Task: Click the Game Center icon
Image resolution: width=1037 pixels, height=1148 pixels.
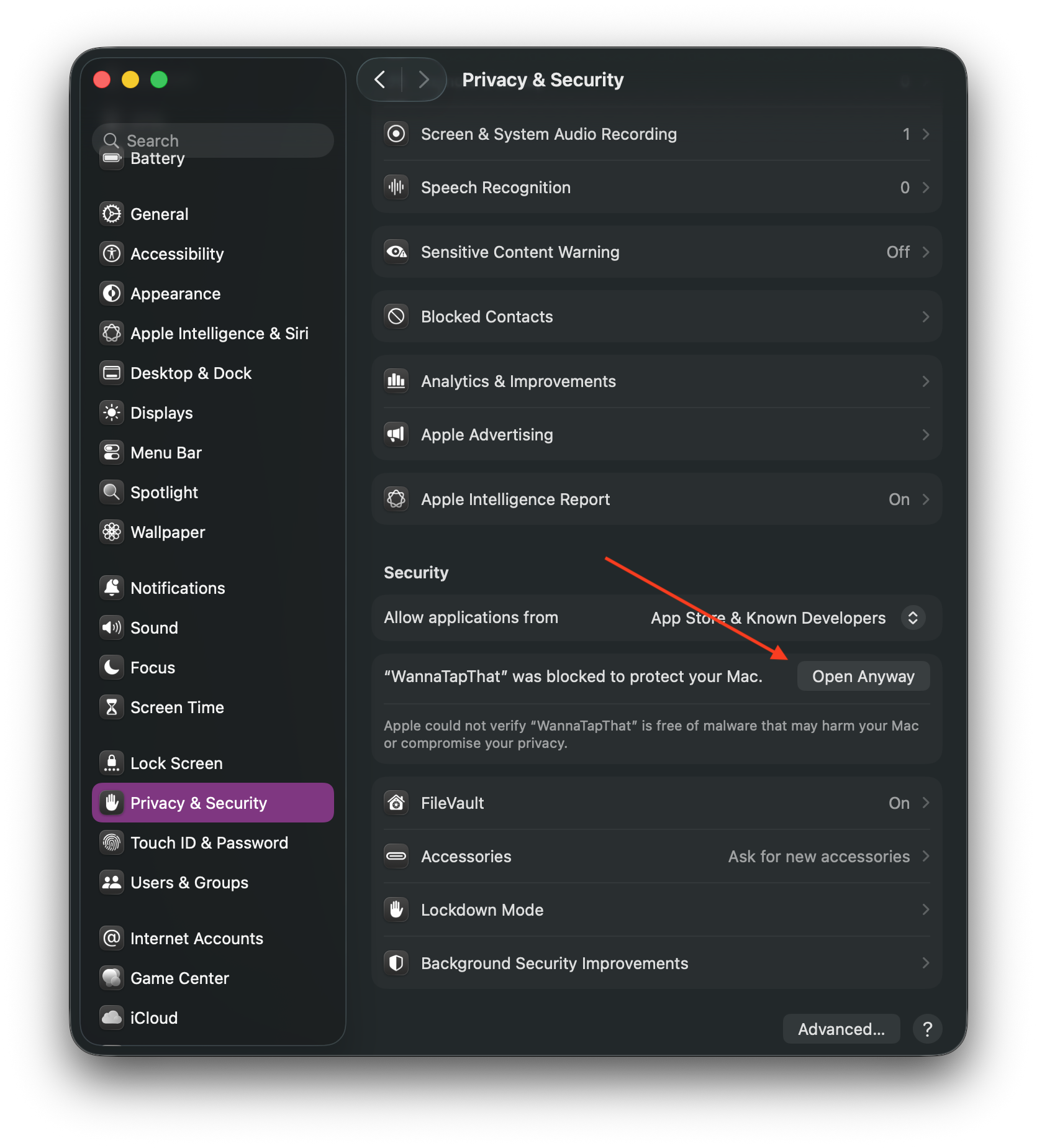Action: (x=112, y=978)
